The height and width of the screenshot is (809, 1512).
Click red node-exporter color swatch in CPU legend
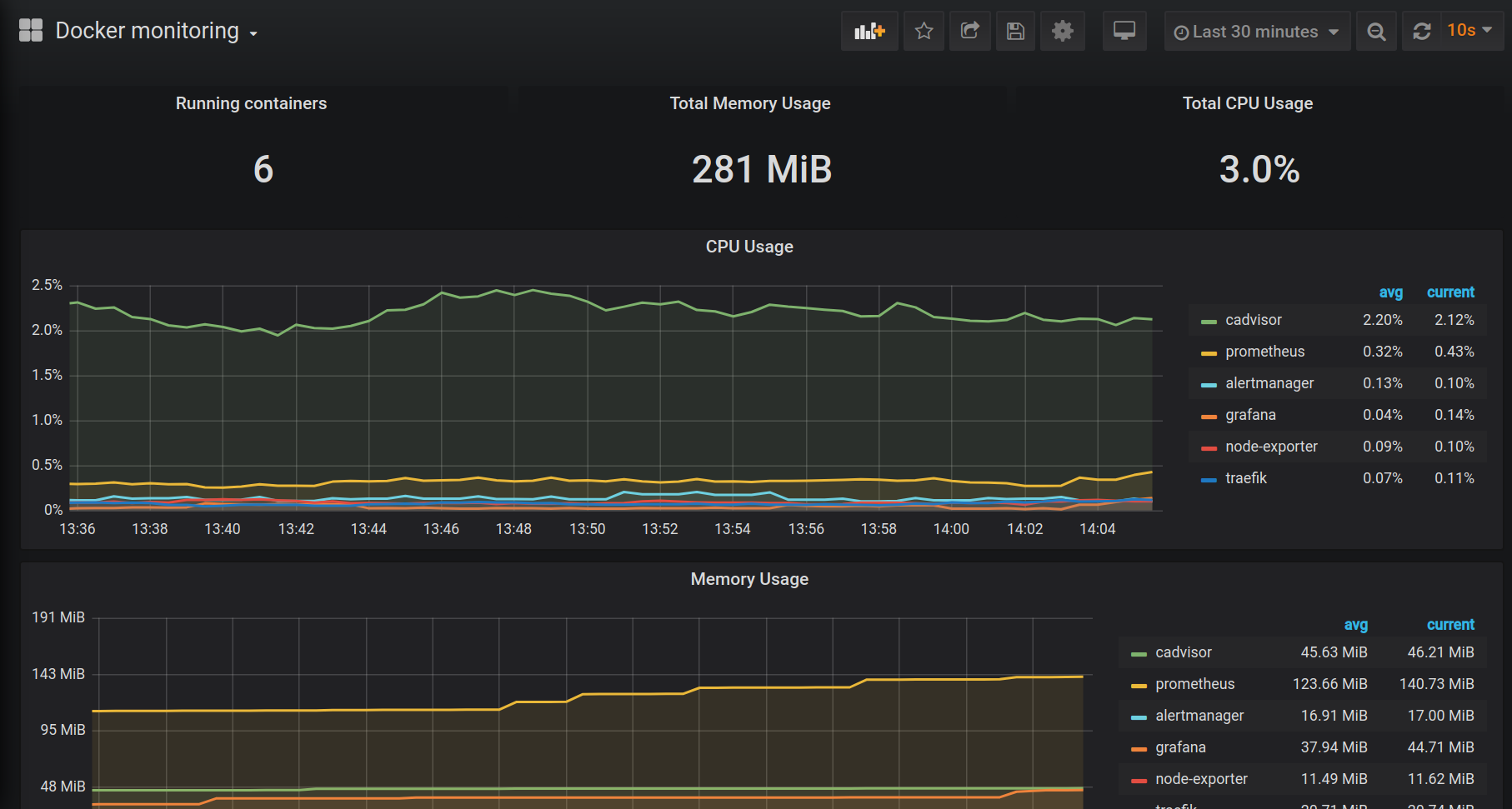click(x=1209, y=448)
